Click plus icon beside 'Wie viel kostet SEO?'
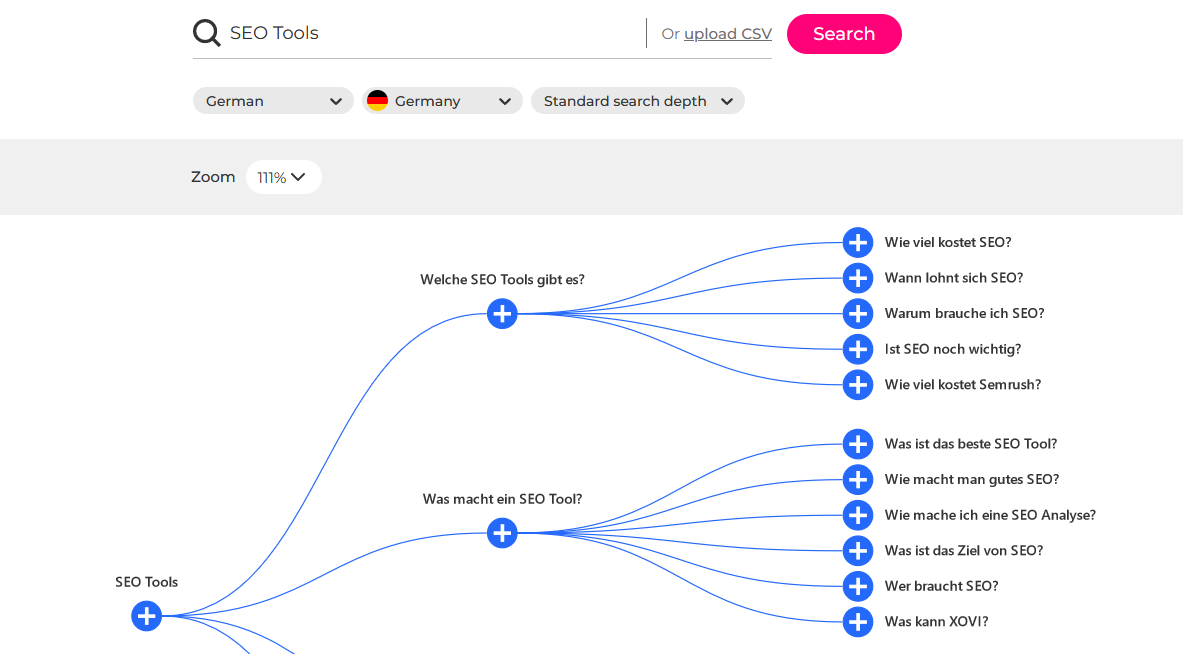The image size is (1183, 654). point(858,242)
